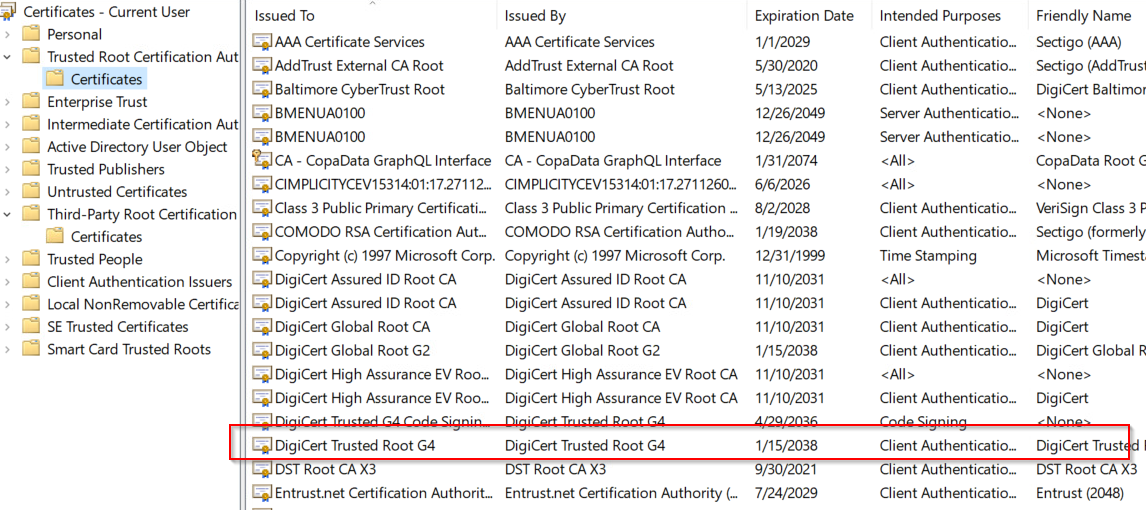Click the expiration date 5/30/2020

[x=787, y=66]
